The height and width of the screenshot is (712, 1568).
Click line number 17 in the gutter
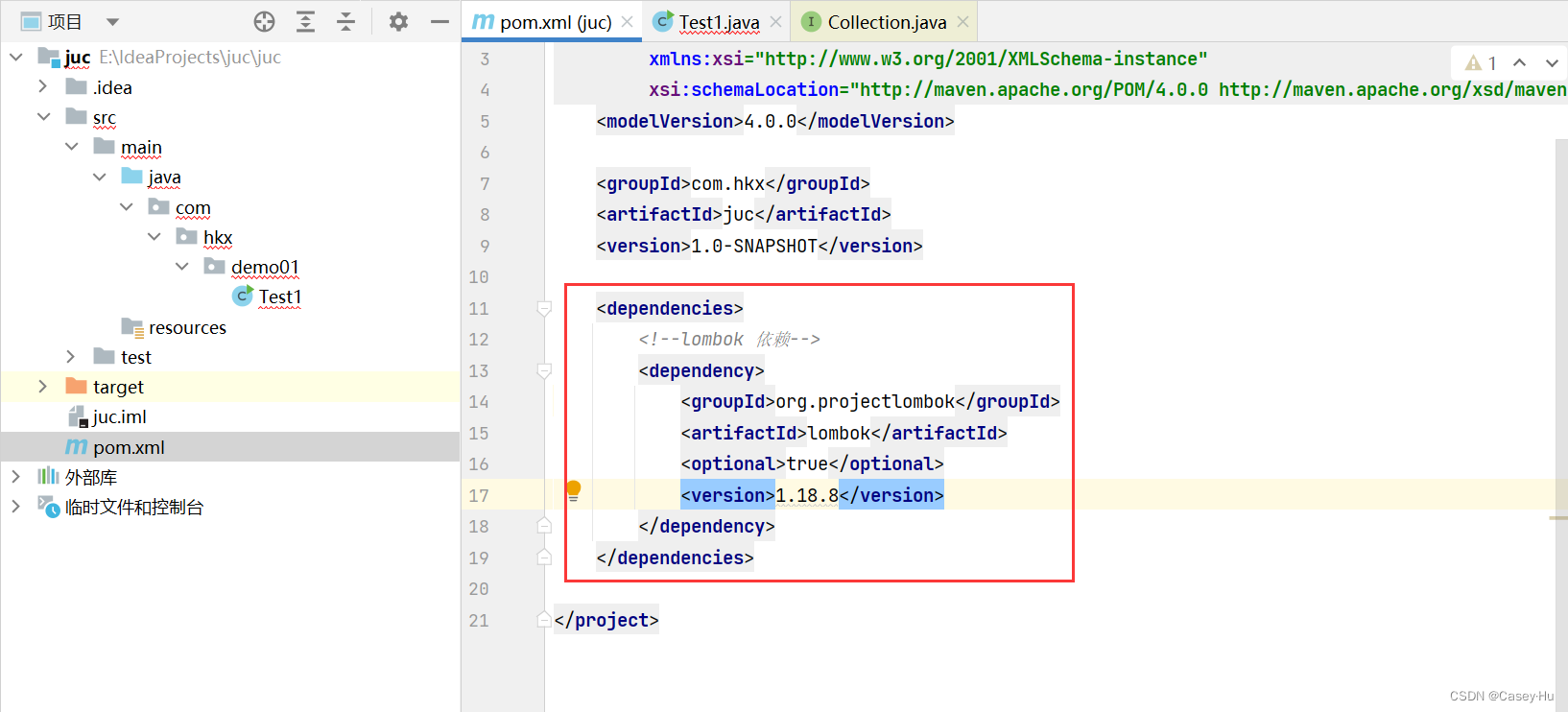[479, 495]
